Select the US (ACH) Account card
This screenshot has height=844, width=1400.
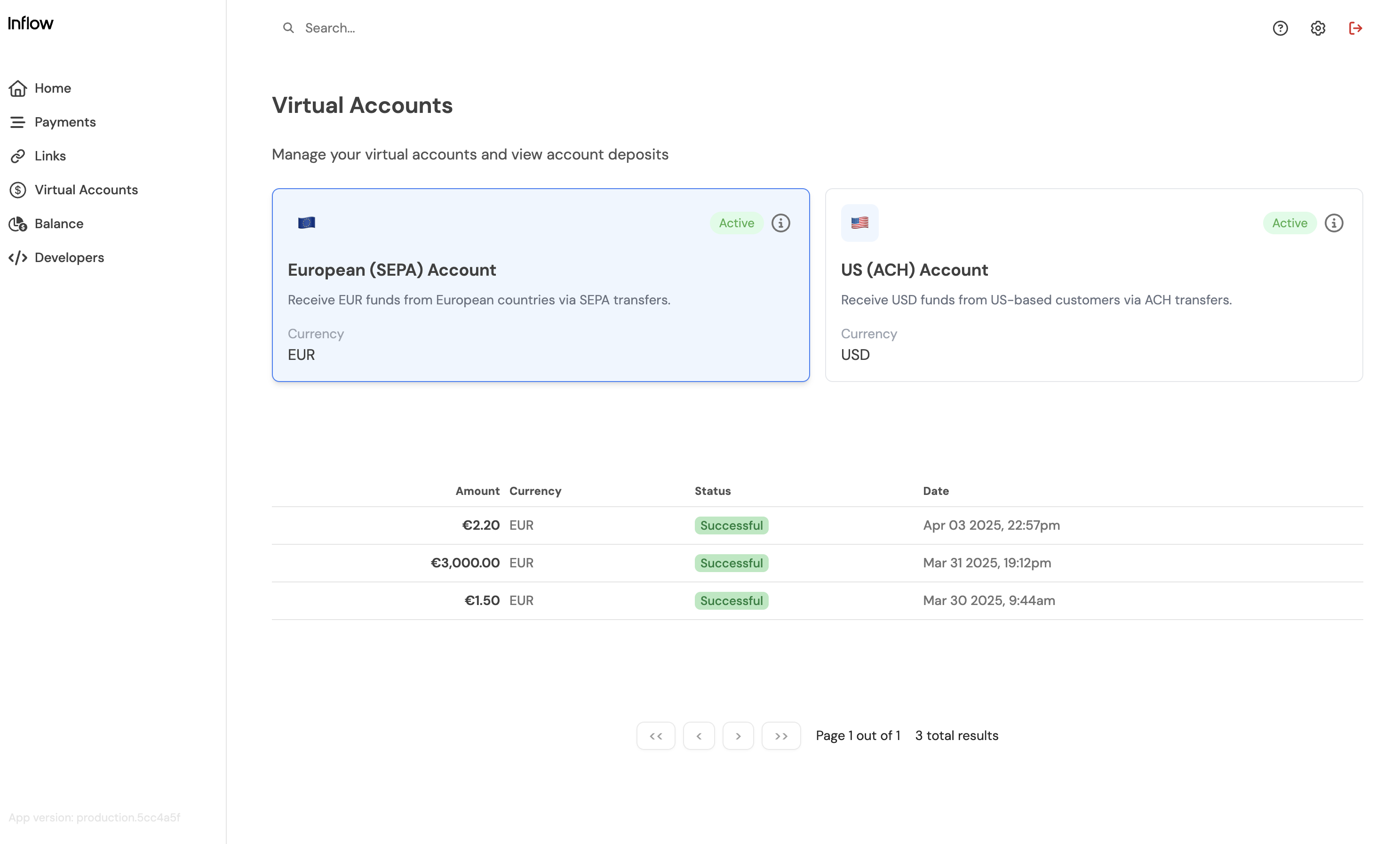[1093, 284]
